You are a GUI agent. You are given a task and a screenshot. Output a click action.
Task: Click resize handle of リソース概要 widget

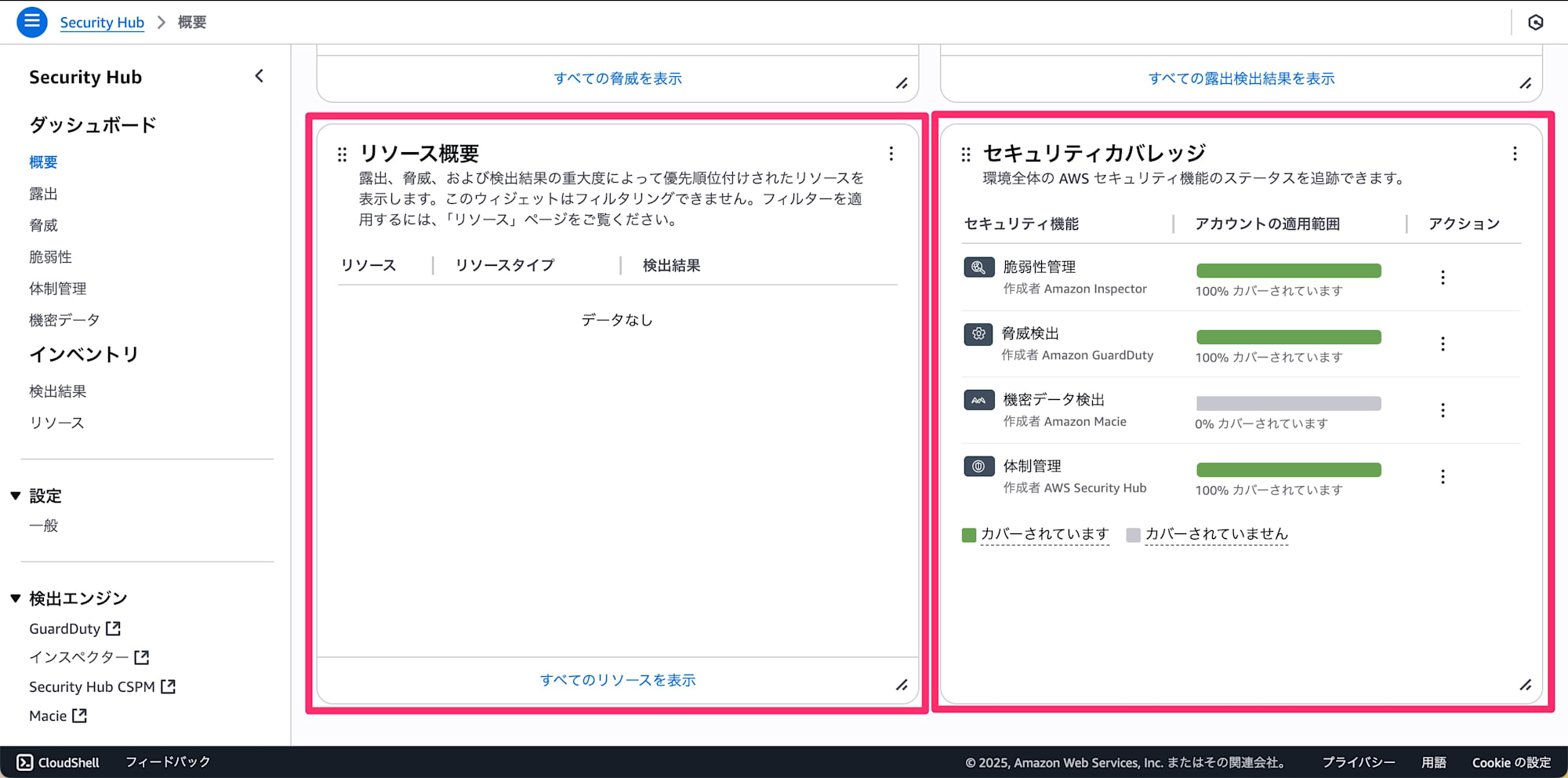pyautogui.click(x=902, y=685)
